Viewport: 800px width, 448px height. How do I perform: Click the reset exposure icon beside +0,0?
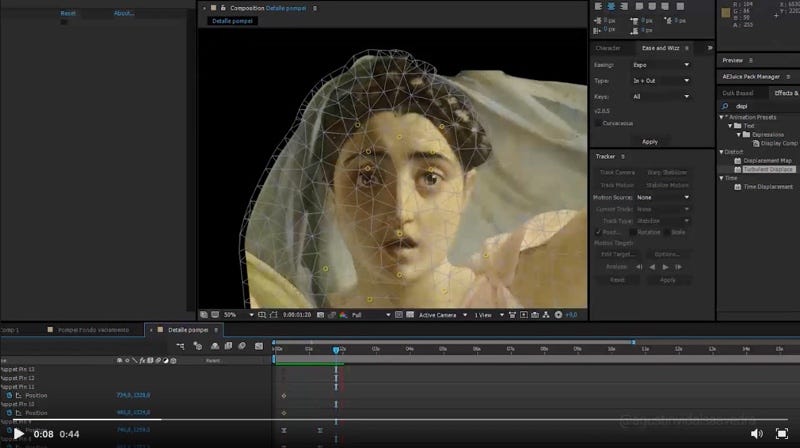(558, 315)
